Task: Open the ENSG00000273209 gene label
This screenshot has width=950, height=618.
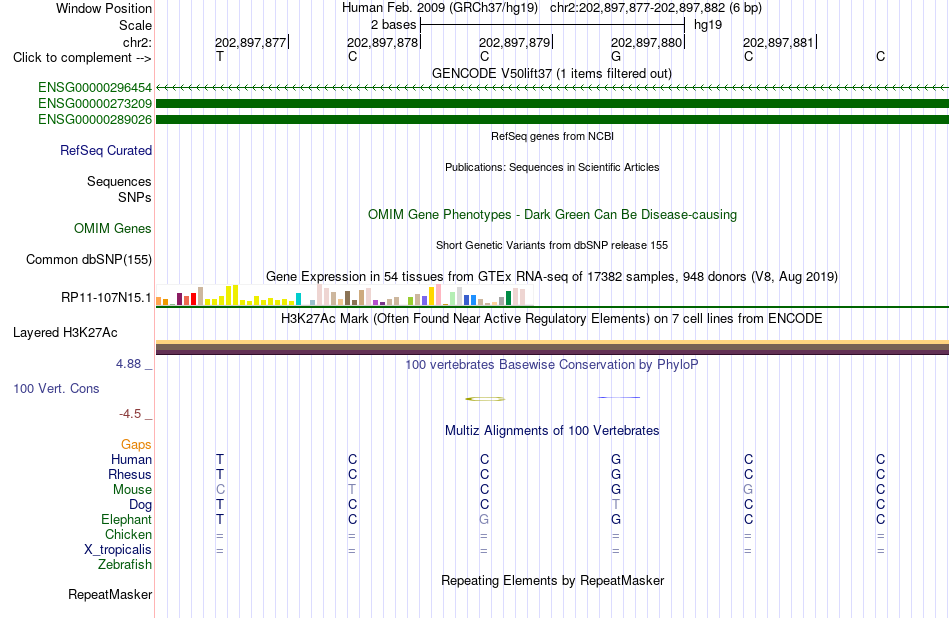Action: pos(95,104)
